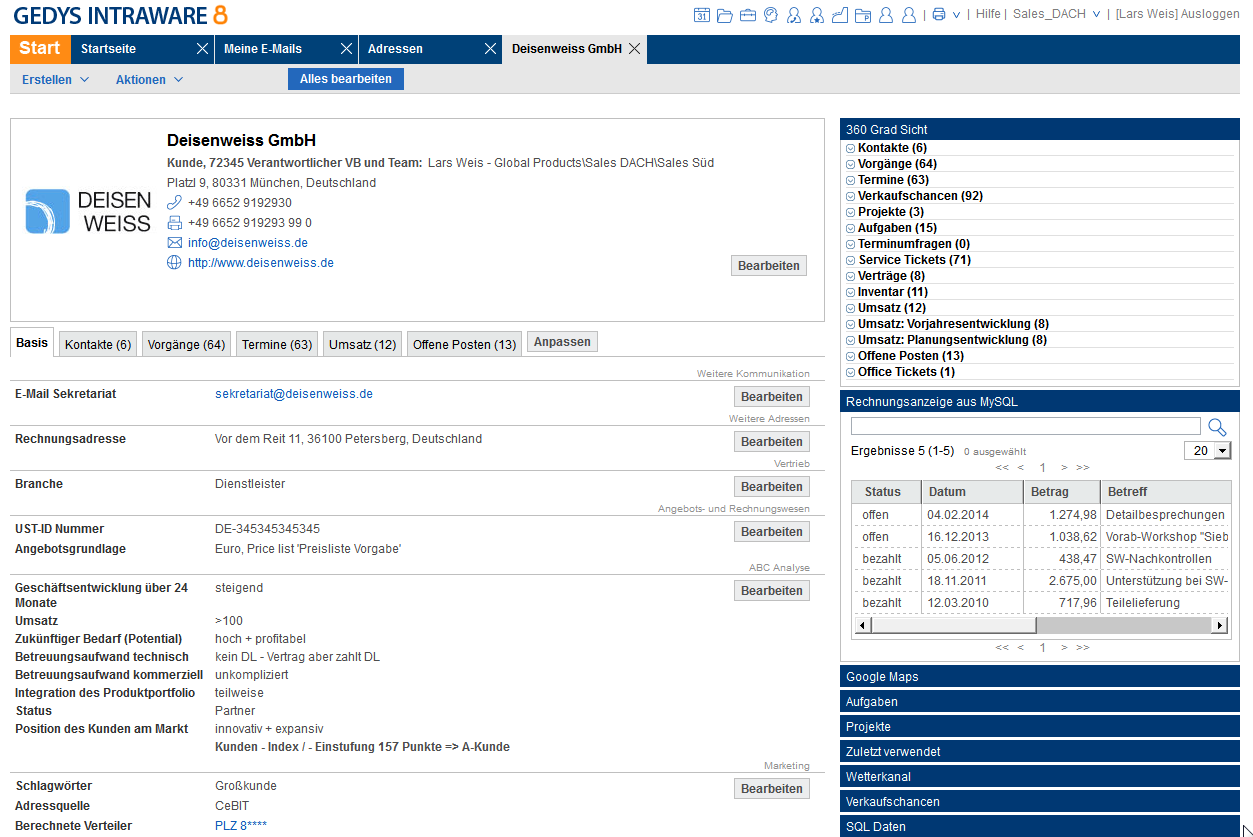The height and width of the screenshot is (837, 1253).
Task: Open the Umsatz (12) sub-tab
Action: (x=363, y=344)
